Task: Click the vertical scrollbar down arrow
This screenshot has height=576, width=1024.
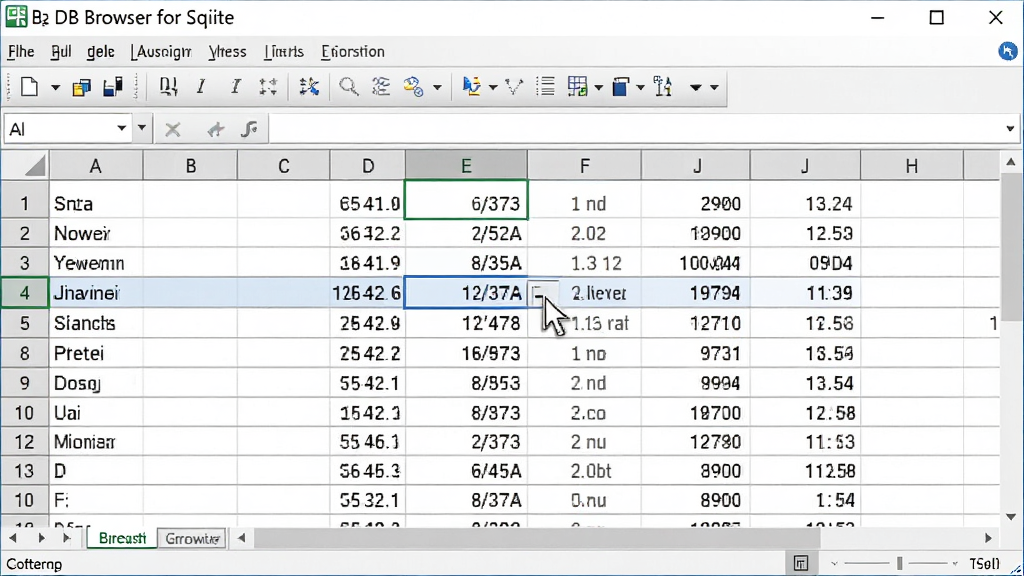Action: 1011,517
